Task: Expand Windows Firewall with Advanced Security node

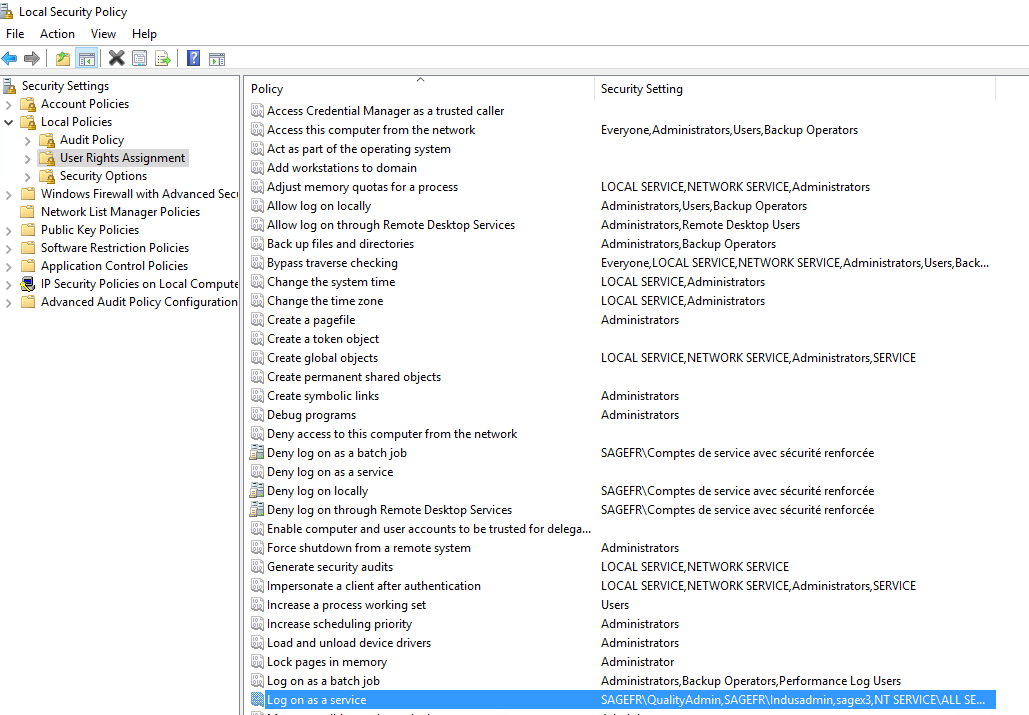Action: (x=9, y=194)
